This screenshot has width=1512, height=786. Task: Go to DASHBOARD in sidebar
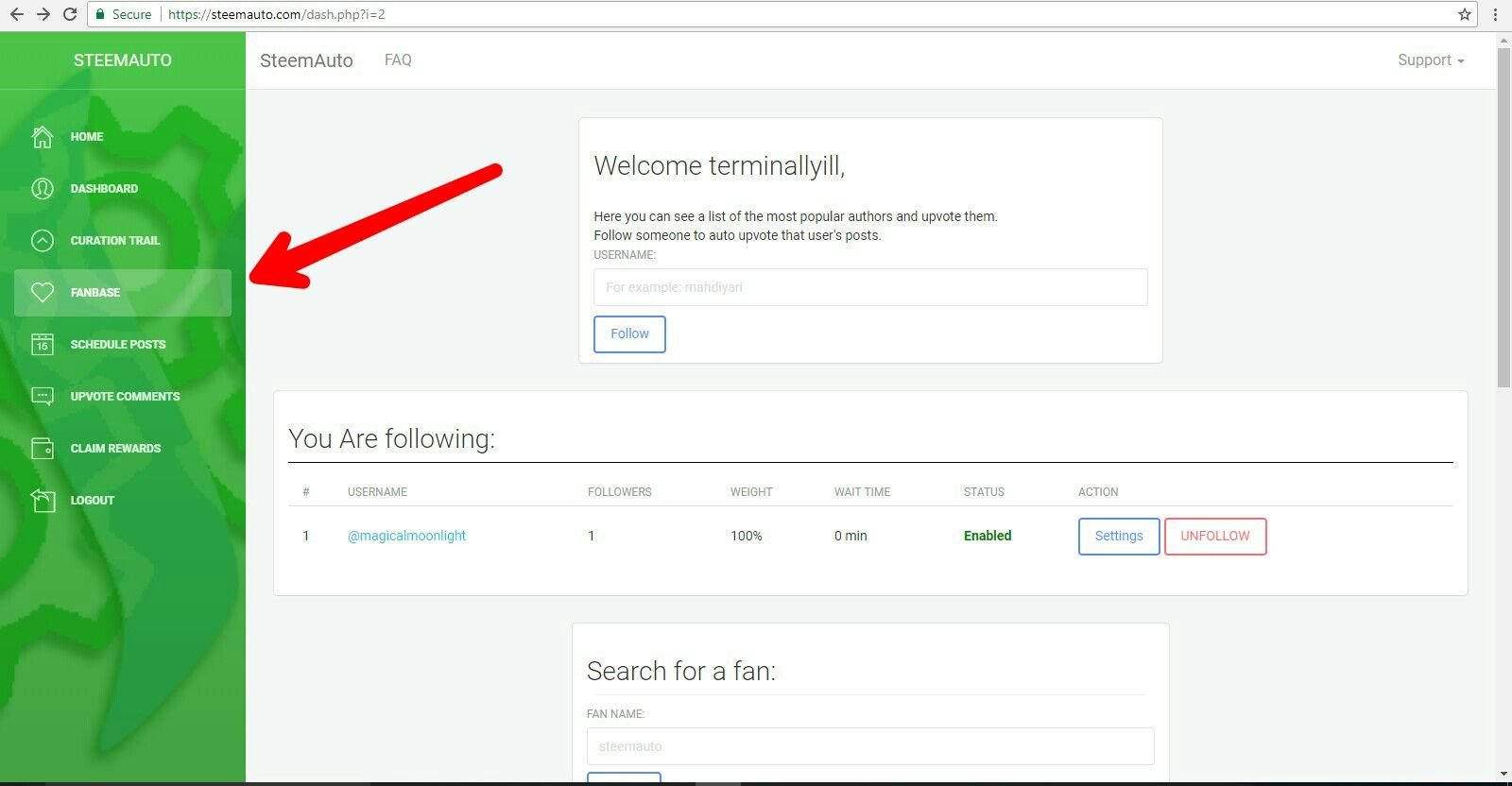coord(123,189)
